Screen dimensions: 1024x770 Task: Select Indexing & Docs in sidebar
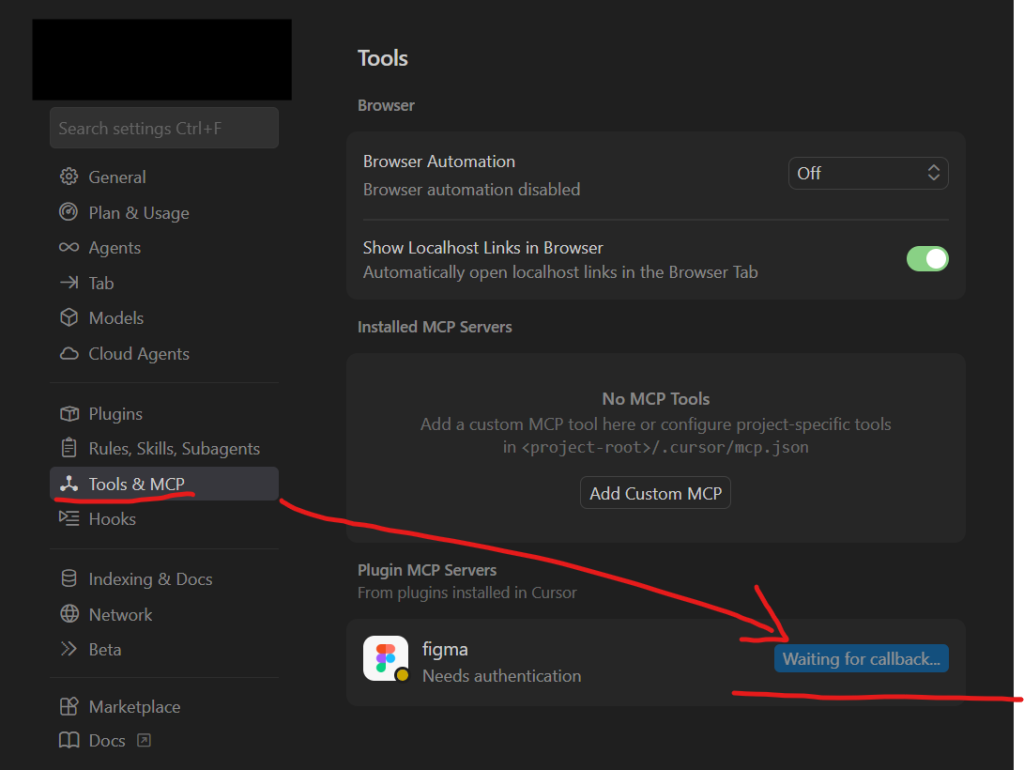[150, 579]
